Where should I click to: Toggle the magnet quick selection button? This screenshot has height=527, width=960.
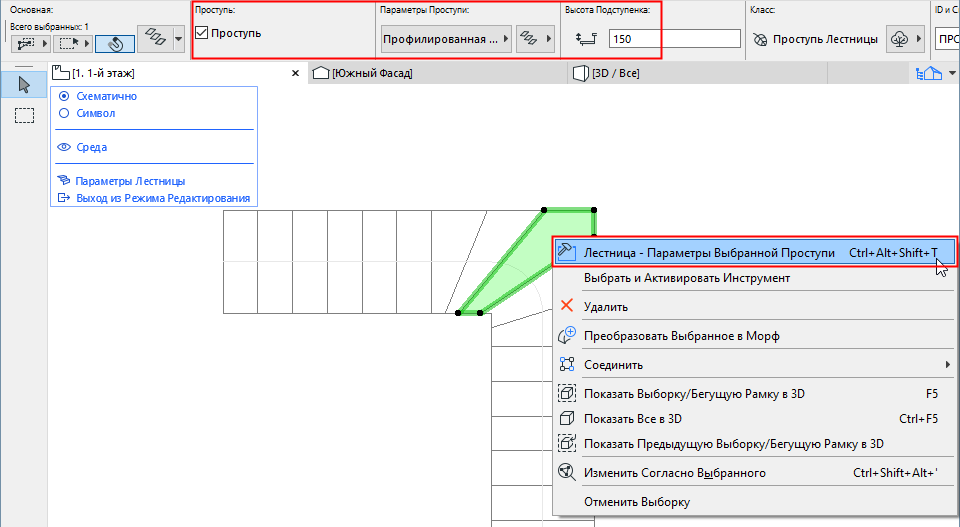pos(114,43)
